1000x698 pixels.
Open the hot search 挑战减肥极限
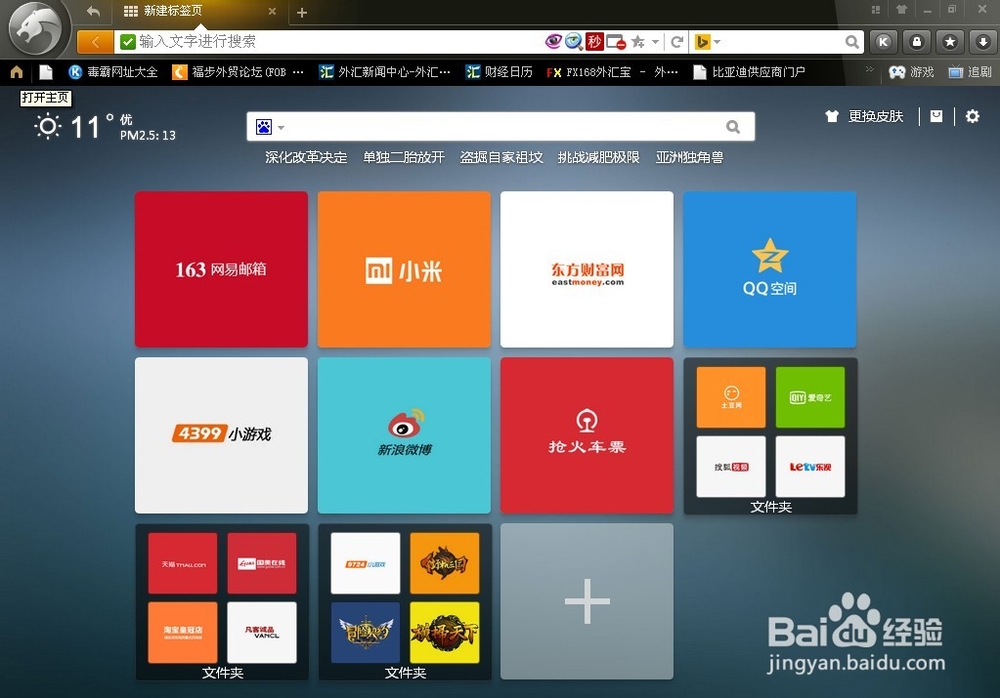[598, 157]
